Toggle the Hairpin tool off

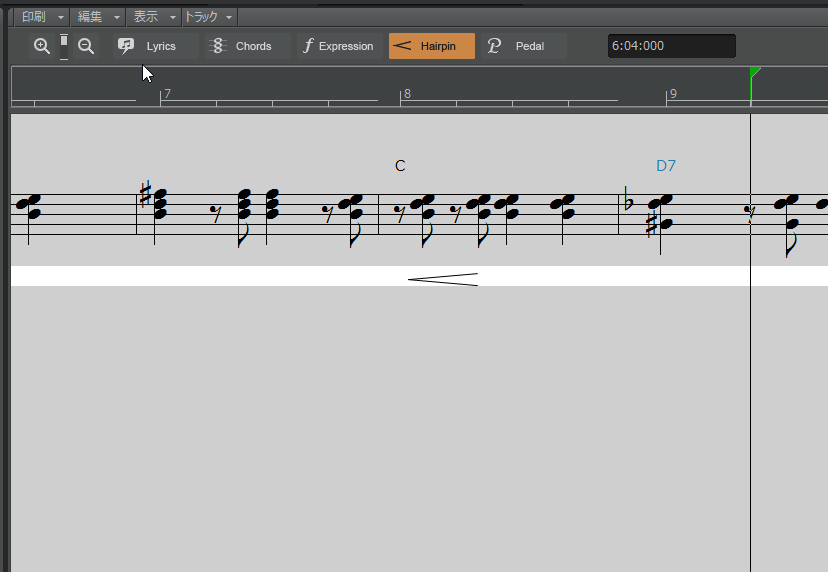click(x=431, y=46)
